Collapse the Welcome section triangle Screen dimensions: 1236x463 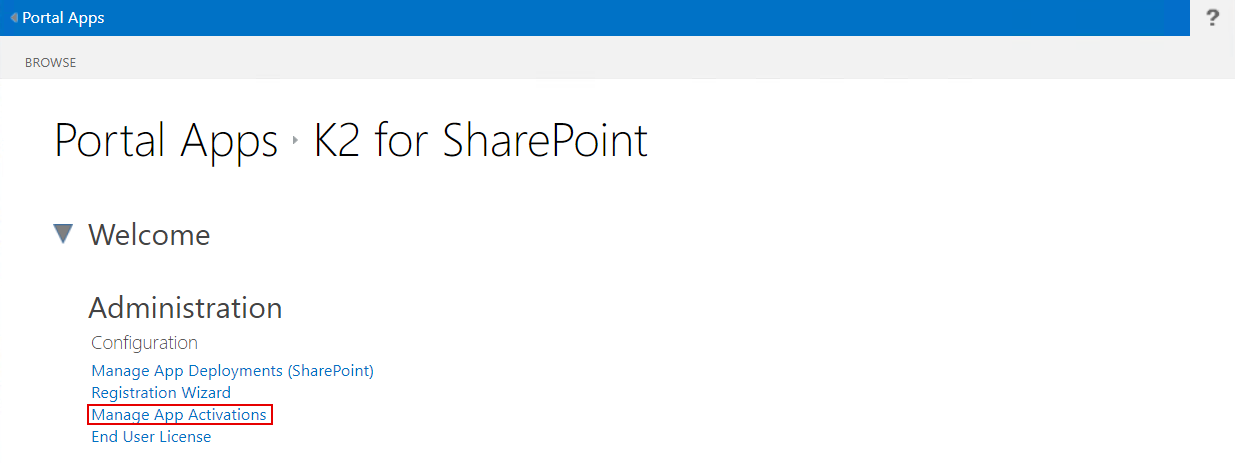point(64,234)
